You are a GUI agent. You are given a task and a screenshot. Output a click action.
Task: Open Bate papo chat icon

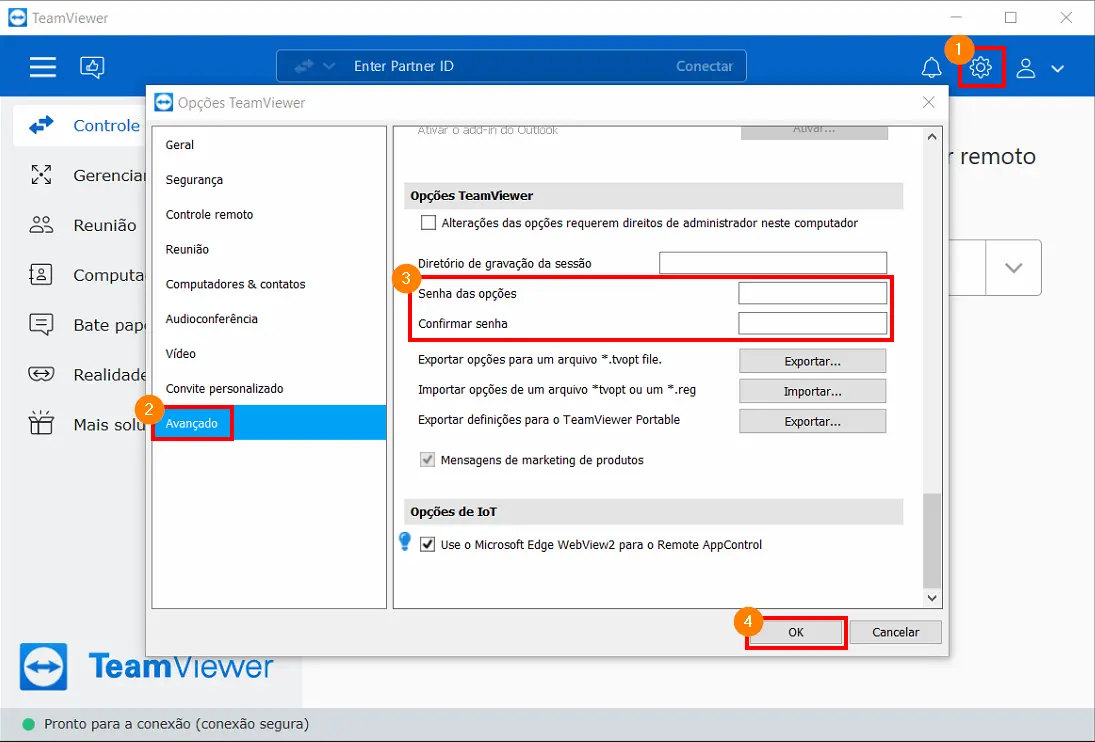click(41, 325)
